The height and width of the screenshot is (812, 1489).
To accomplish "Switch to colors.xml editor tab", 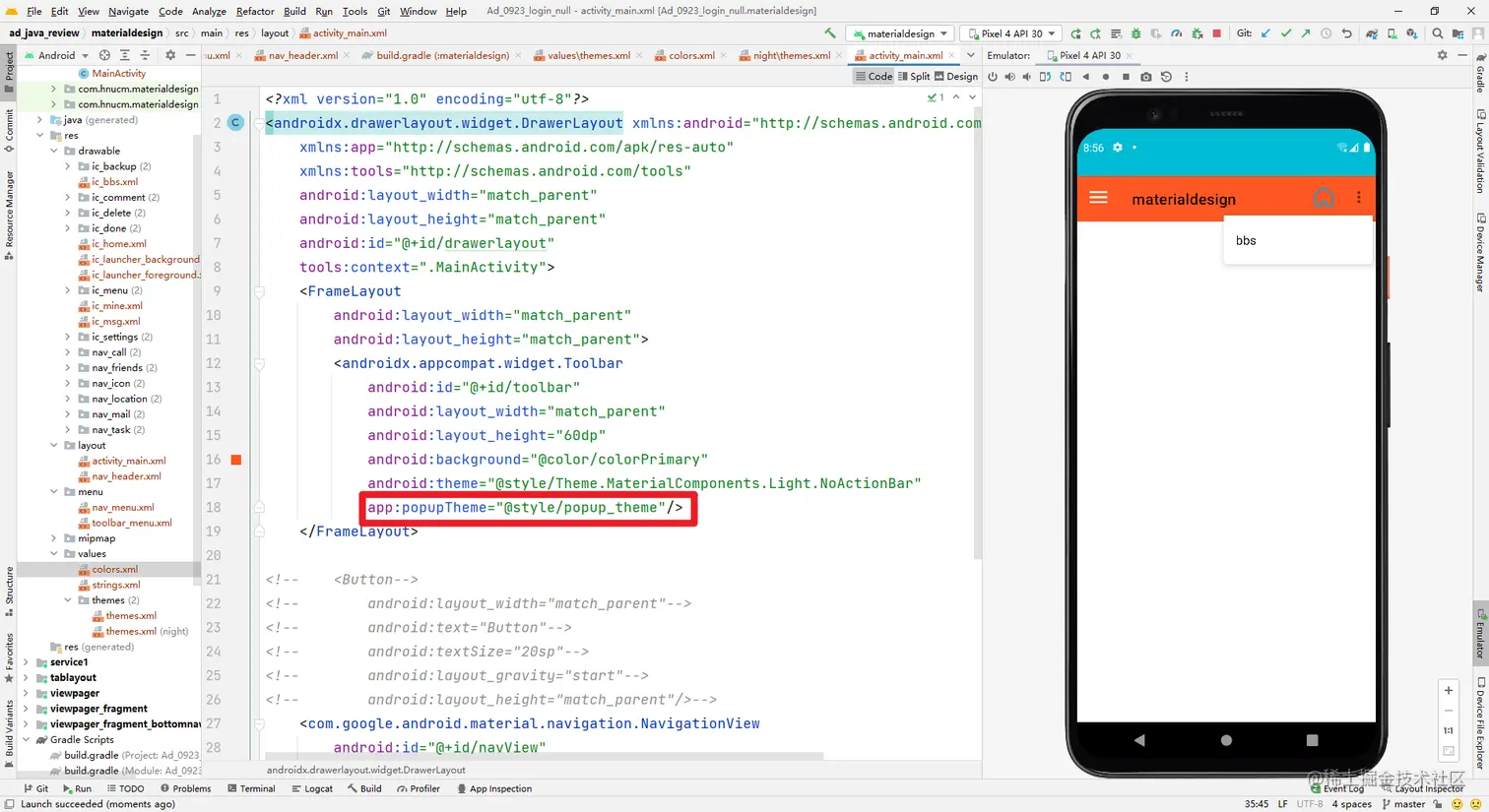I will (691, 55).
